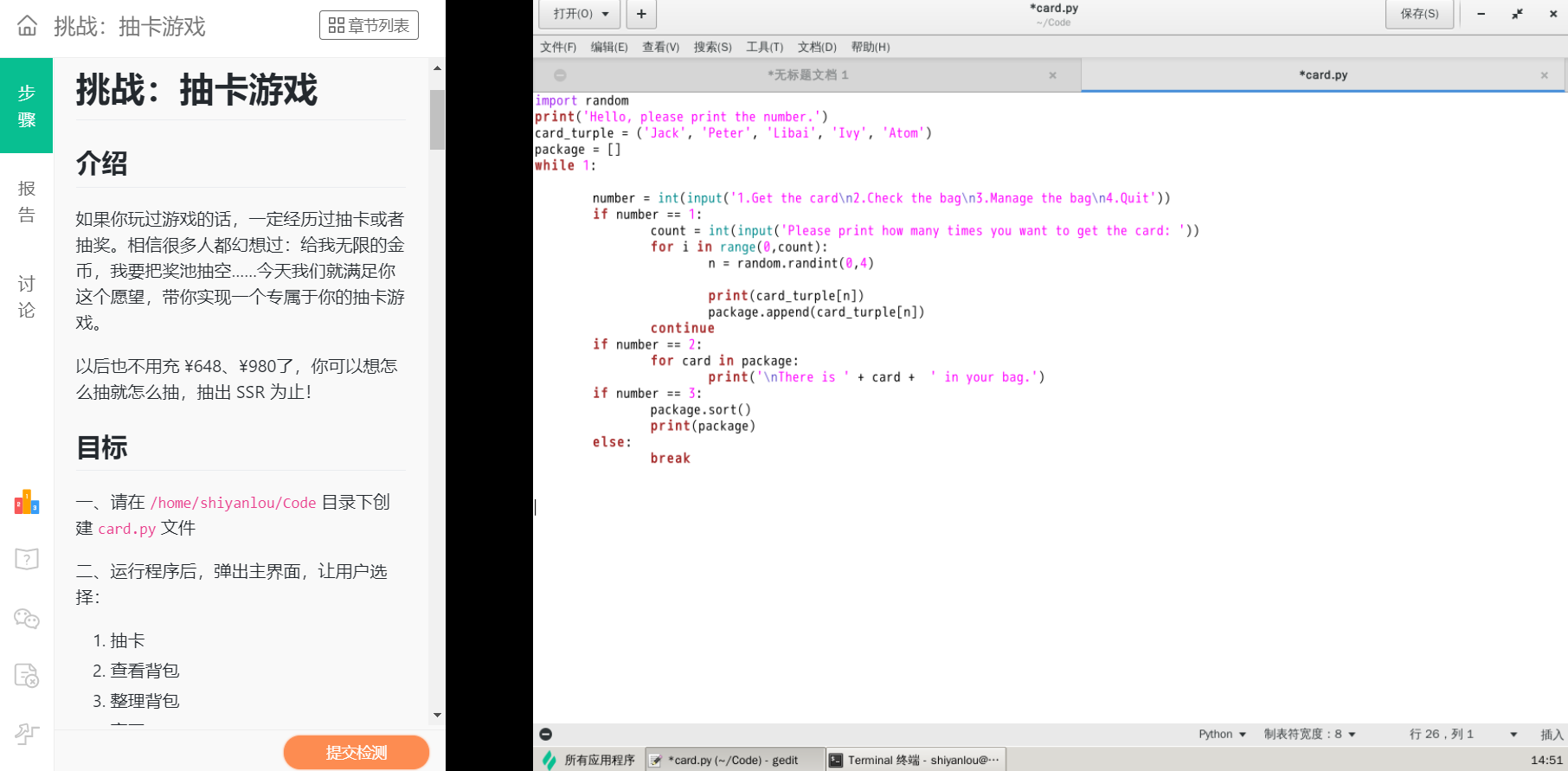
Task: Open the 报告 report sidebar tab
Action: (27, 201)
